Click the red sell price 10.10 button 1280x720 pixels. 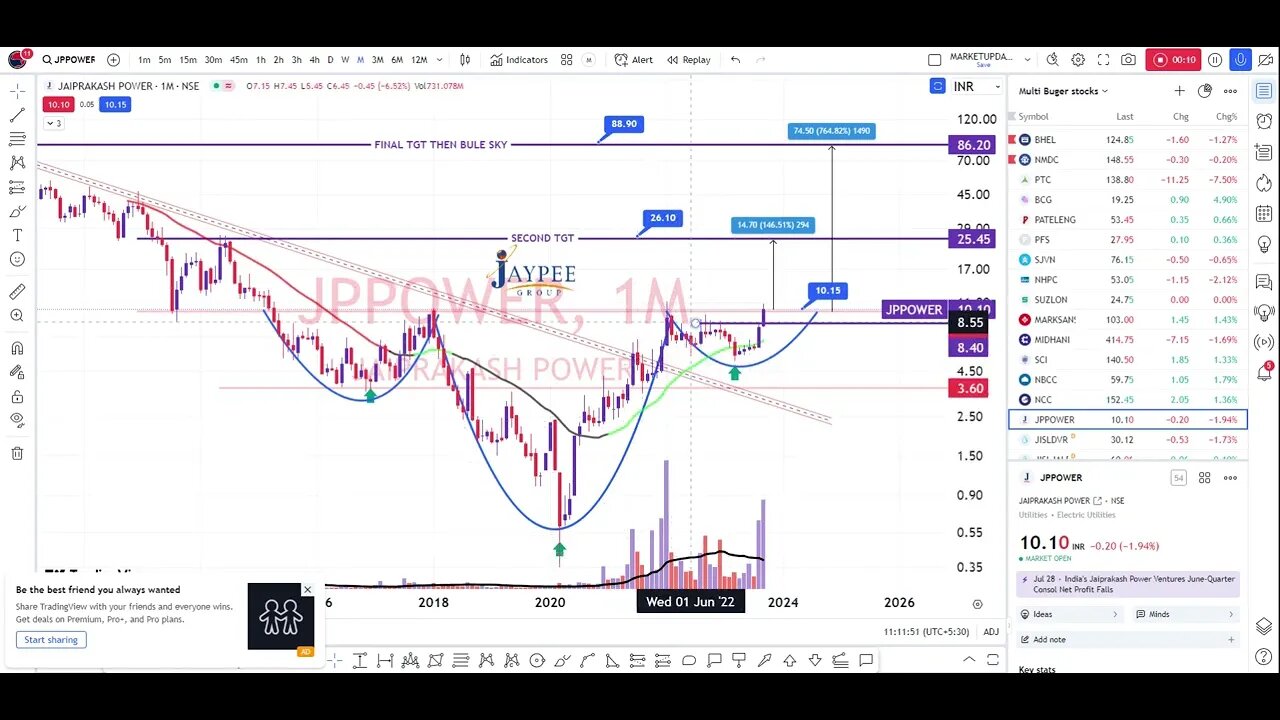[58, 105]
